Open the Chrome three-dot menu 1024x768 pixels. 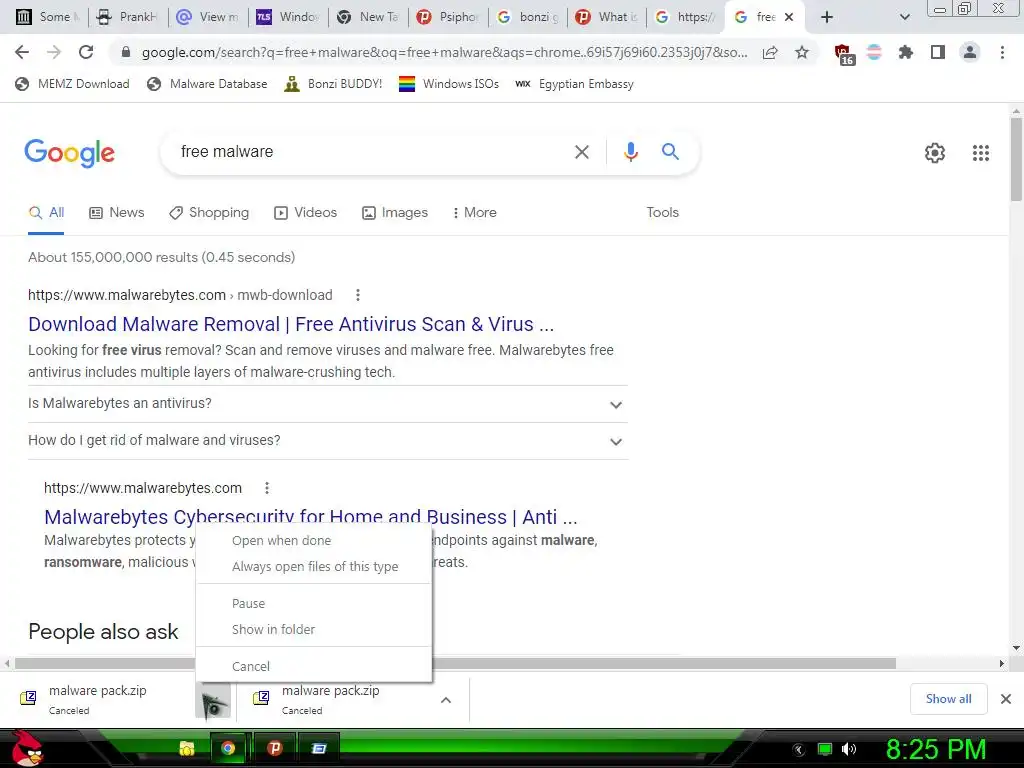(x=1002, y=52)
